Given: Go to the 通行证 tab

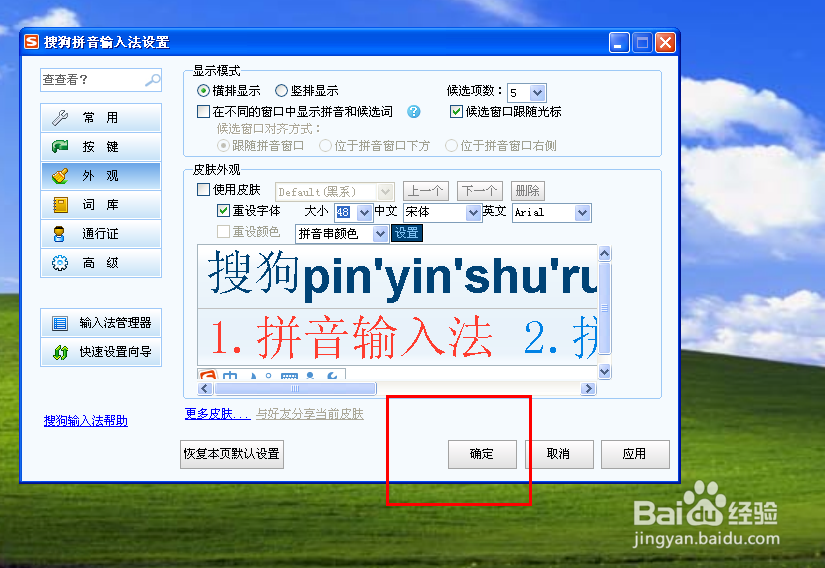Looking at the screenshot, I should [x=101, y=234].
